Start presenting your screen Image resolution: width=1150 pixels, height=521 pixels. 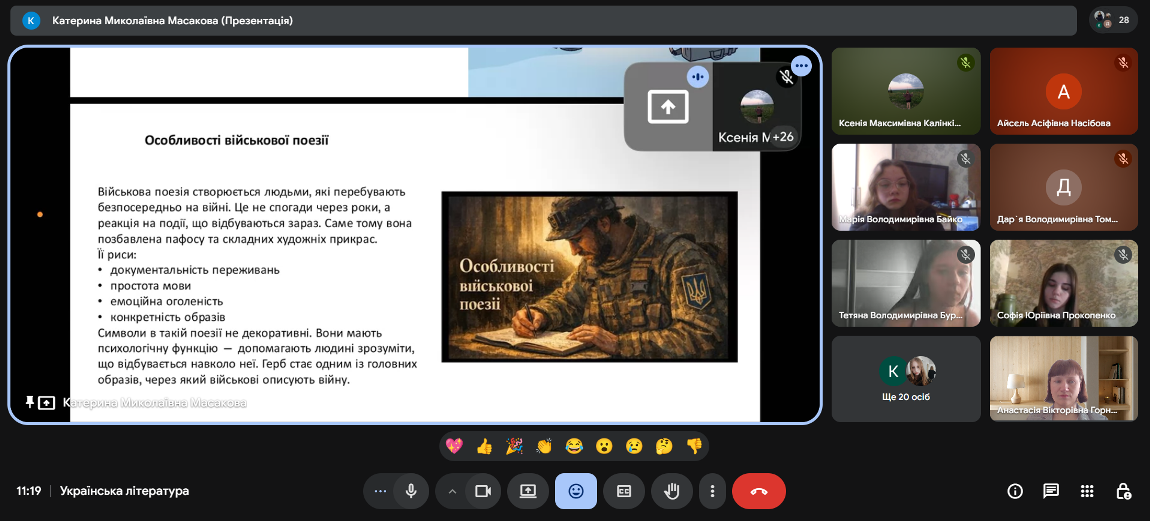[x=528, y=492]
